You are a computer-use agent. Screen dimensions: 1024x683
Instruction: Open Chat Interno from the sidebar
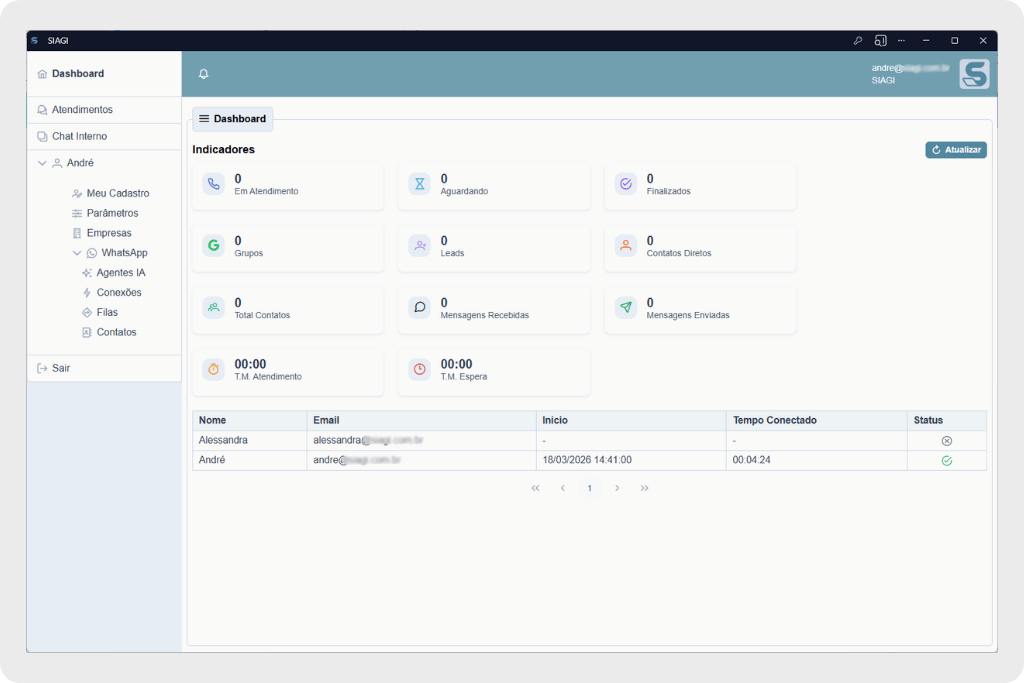(x=79, y=136)
